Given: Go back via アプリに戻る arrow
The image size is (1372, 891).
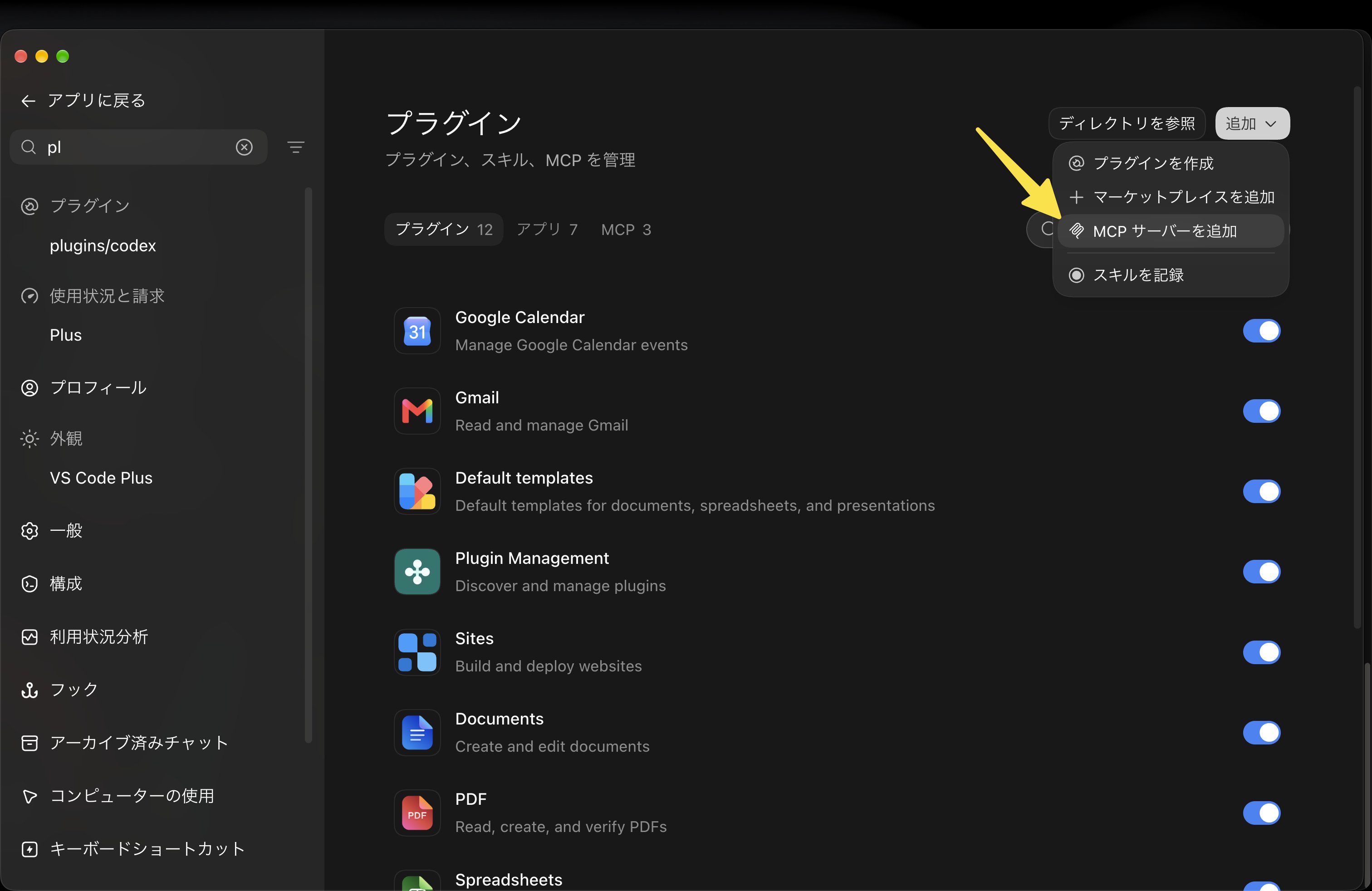Looking at the screenshot, I should [28, 101].
